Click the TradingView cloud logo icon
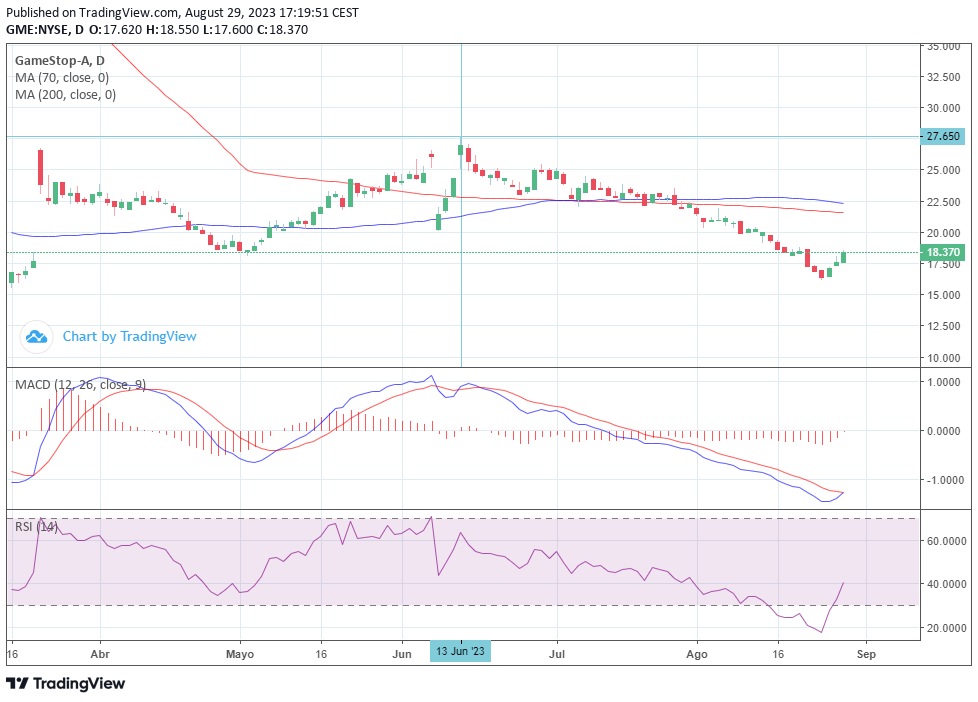978x702 pixels. point(36,337)
